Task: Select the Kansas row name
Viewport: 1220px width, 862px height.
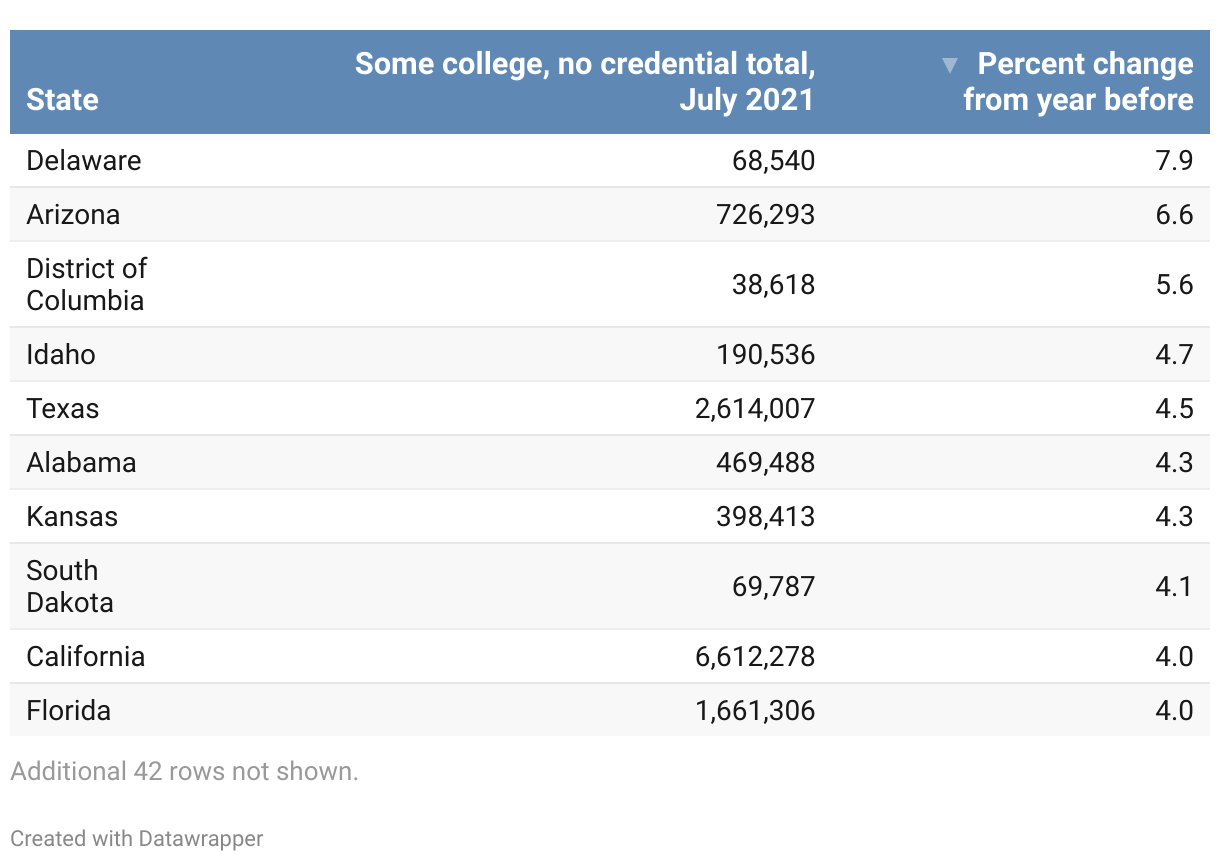Action: pos(72,517)
